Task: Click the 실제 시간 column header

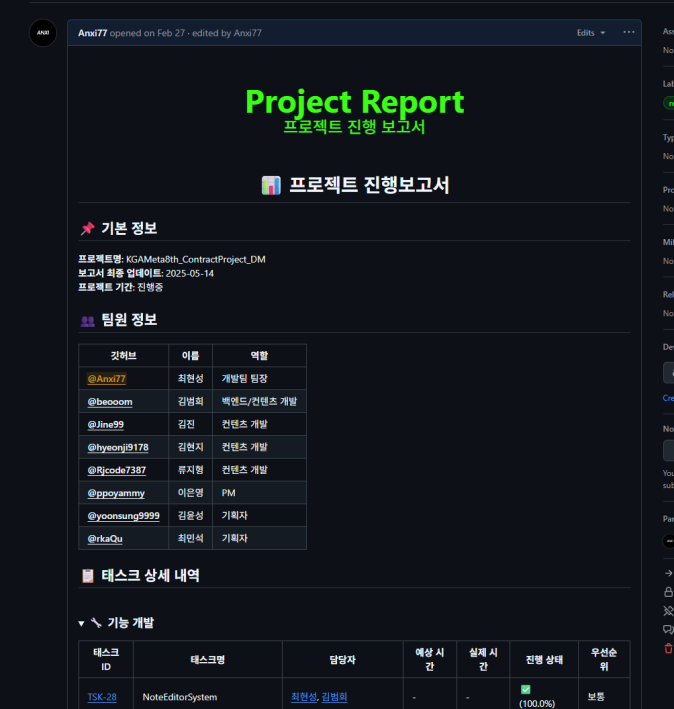Action: tap(483, 659)
